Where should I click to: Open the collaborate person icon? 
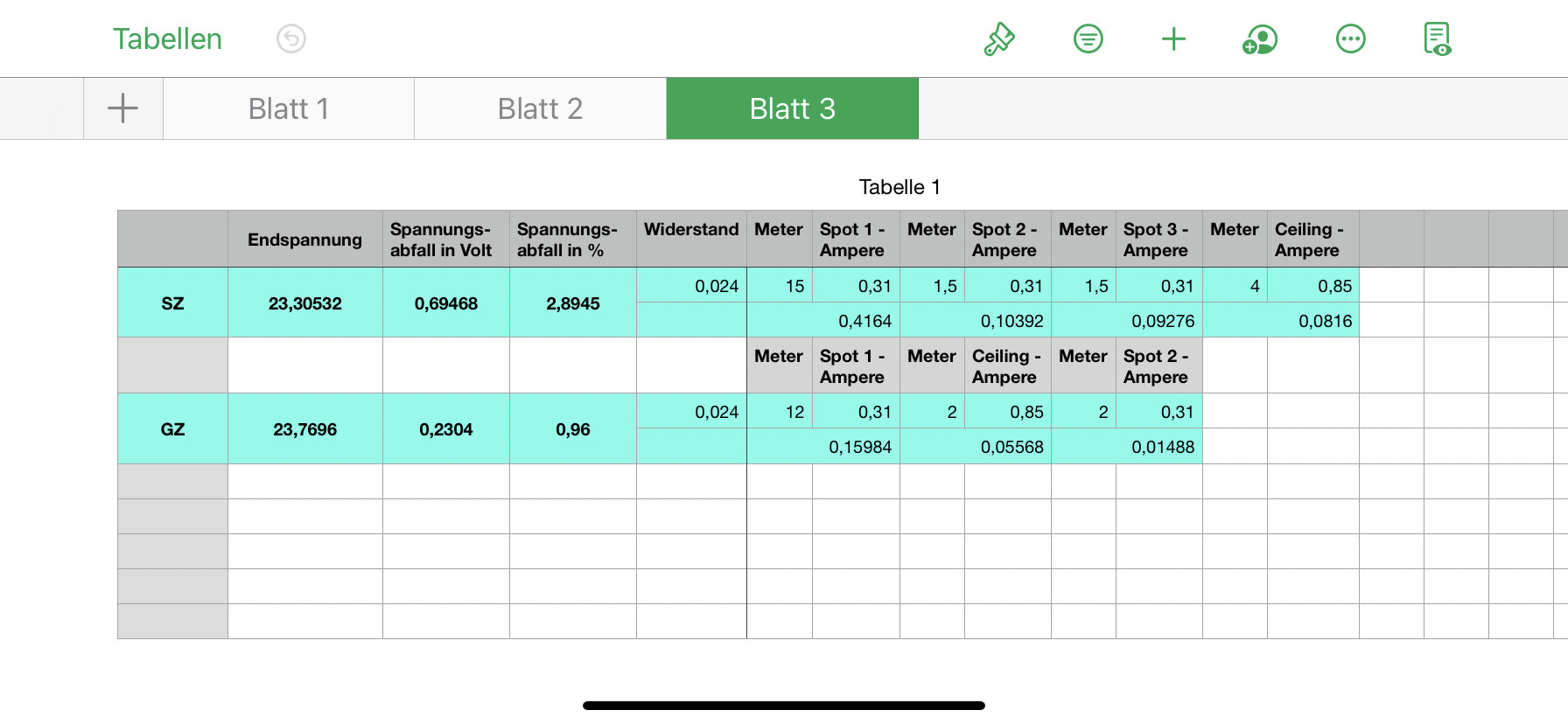(x=1260, y=39)
